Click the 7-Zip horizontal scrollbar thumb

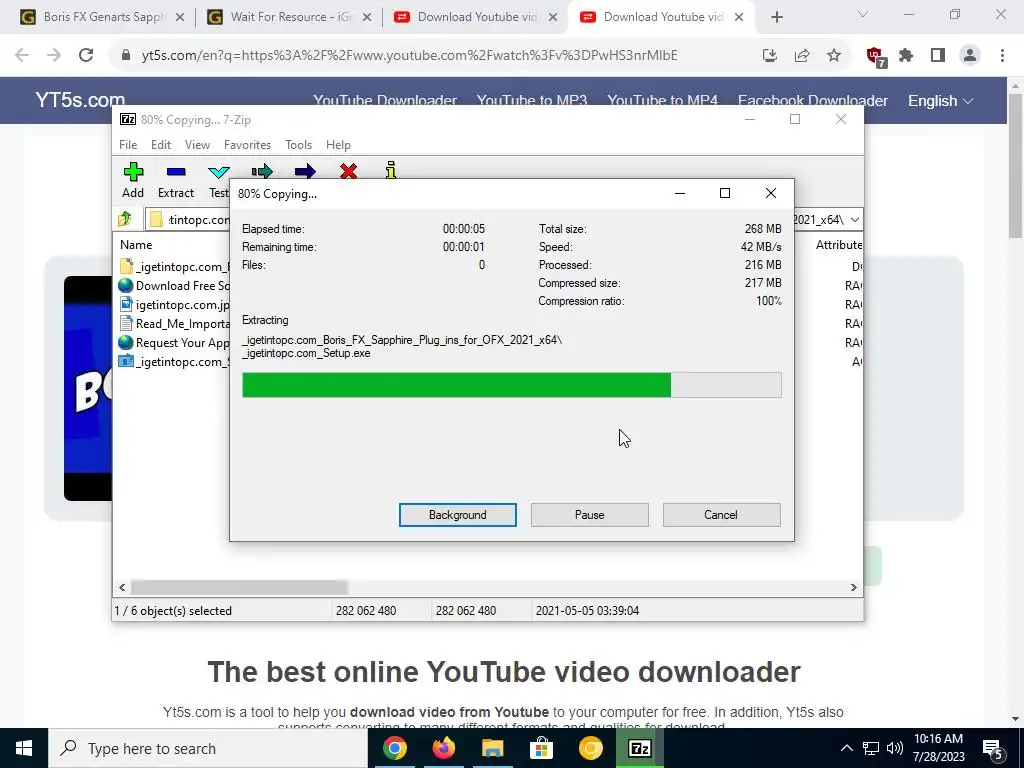(x=239, y=587)
